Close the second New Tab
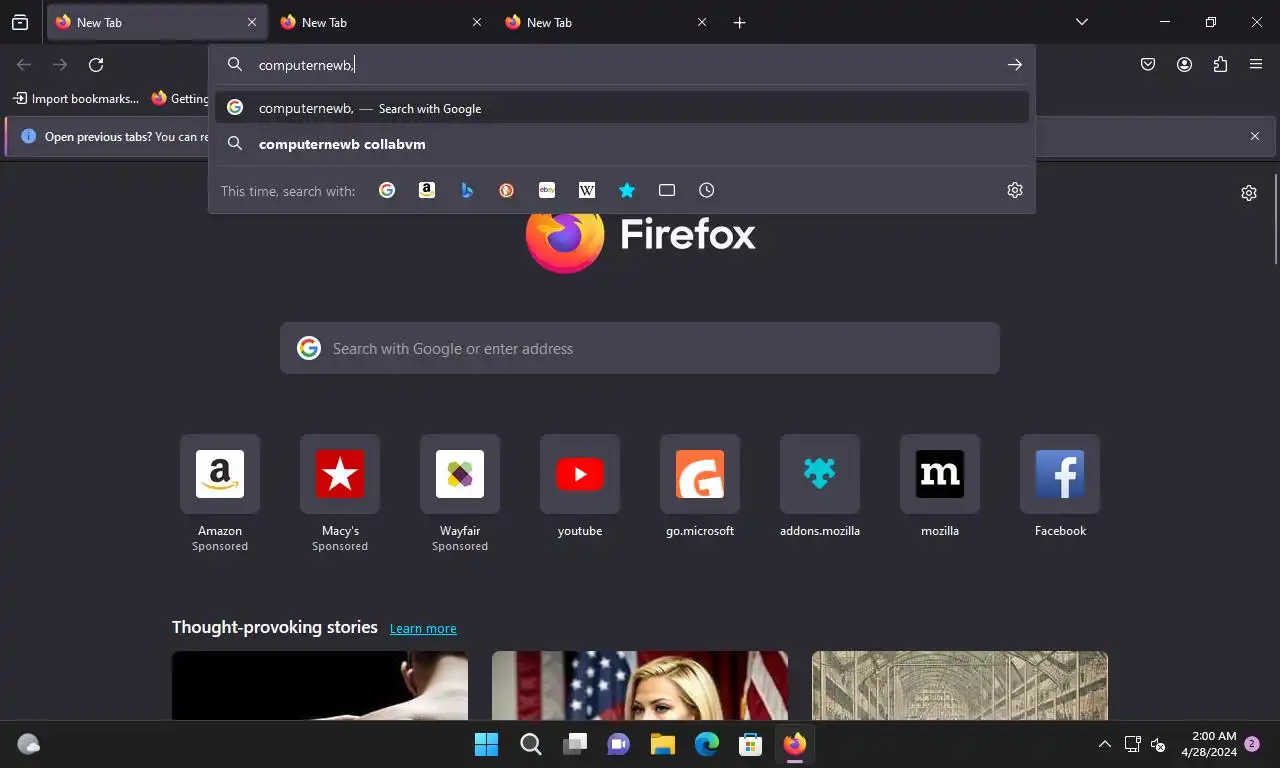 [477, 22]
